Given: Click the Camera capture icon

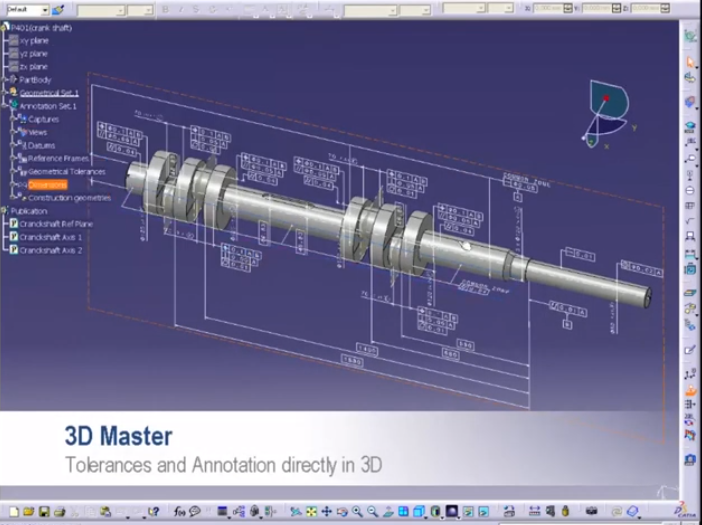Looking at the screenshot, I should coord(591,511).
